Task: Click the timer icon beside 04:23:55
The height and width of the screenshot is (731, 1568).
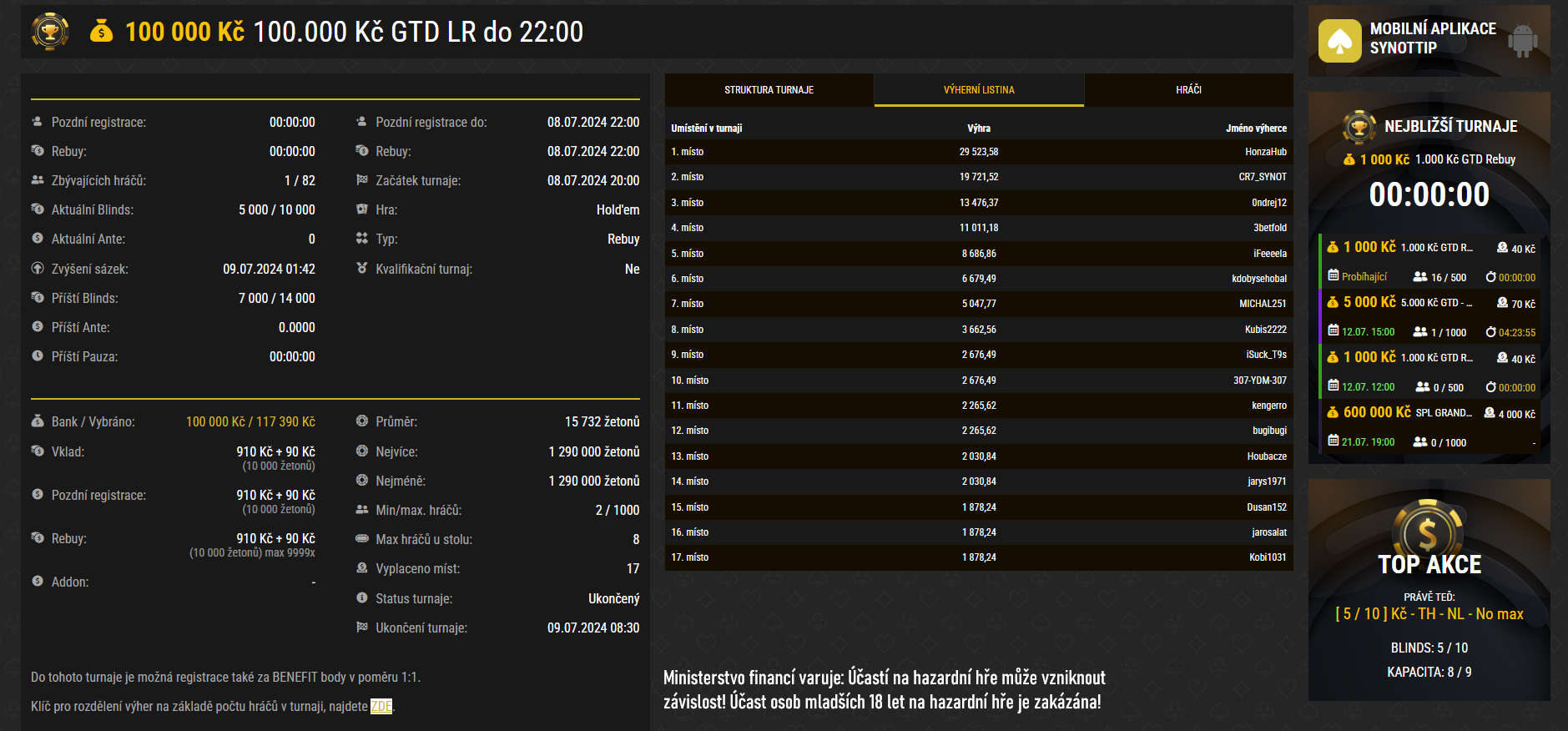Action: point(1490,332)
